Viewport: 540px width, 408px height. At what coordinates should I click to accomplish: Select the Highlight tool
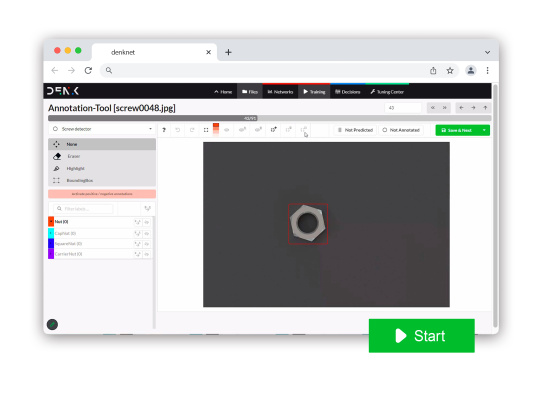(102, 168)
